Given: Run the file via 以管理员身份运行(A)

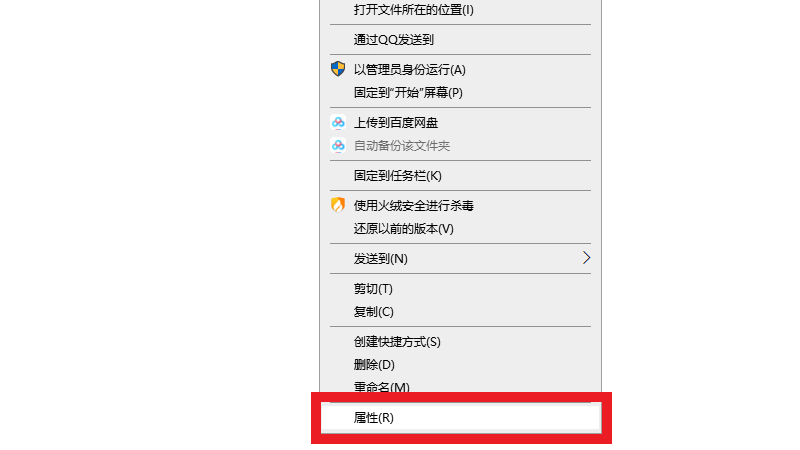Looking at the screenshot, I should tap(460, 69).
